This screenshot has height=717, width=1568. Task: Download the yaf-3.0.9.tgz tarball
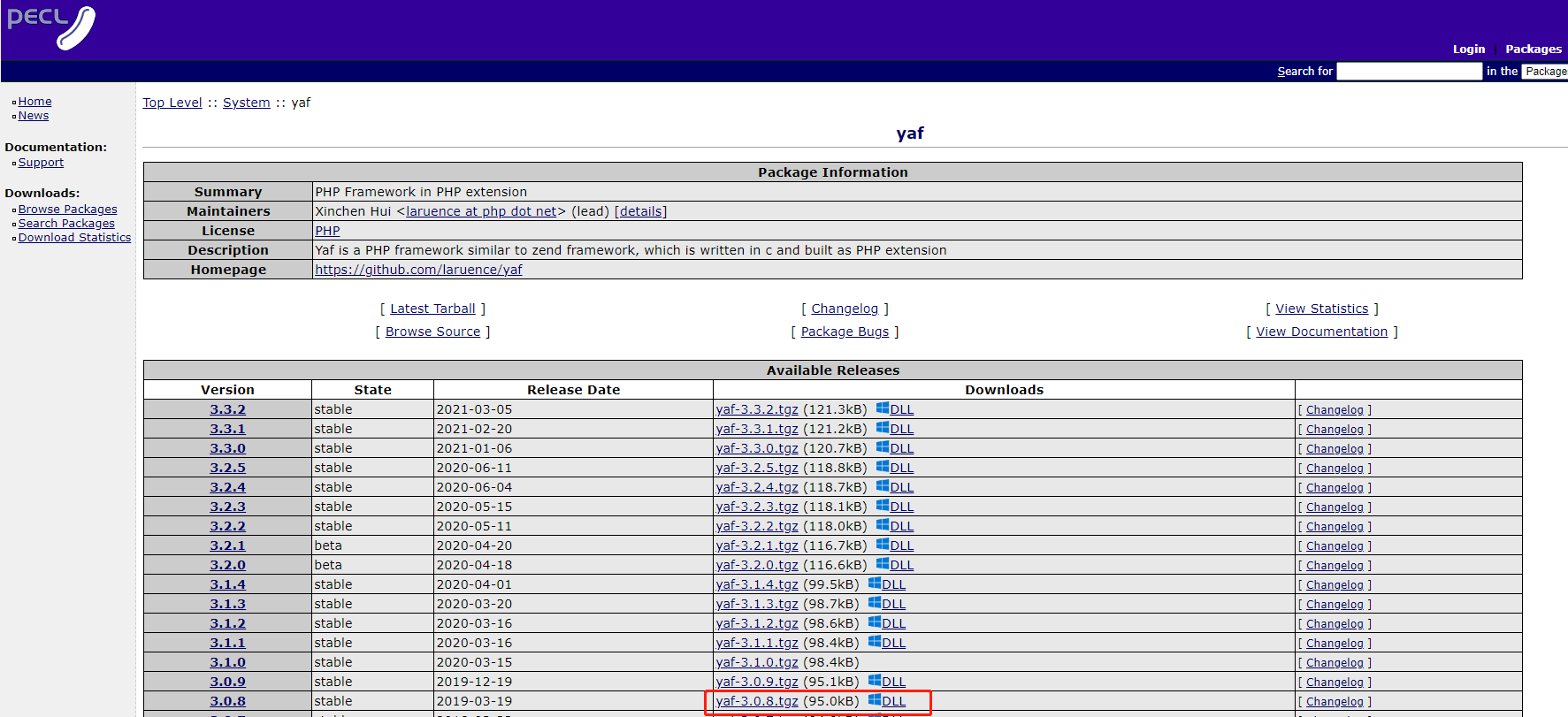tap(757, 682)
